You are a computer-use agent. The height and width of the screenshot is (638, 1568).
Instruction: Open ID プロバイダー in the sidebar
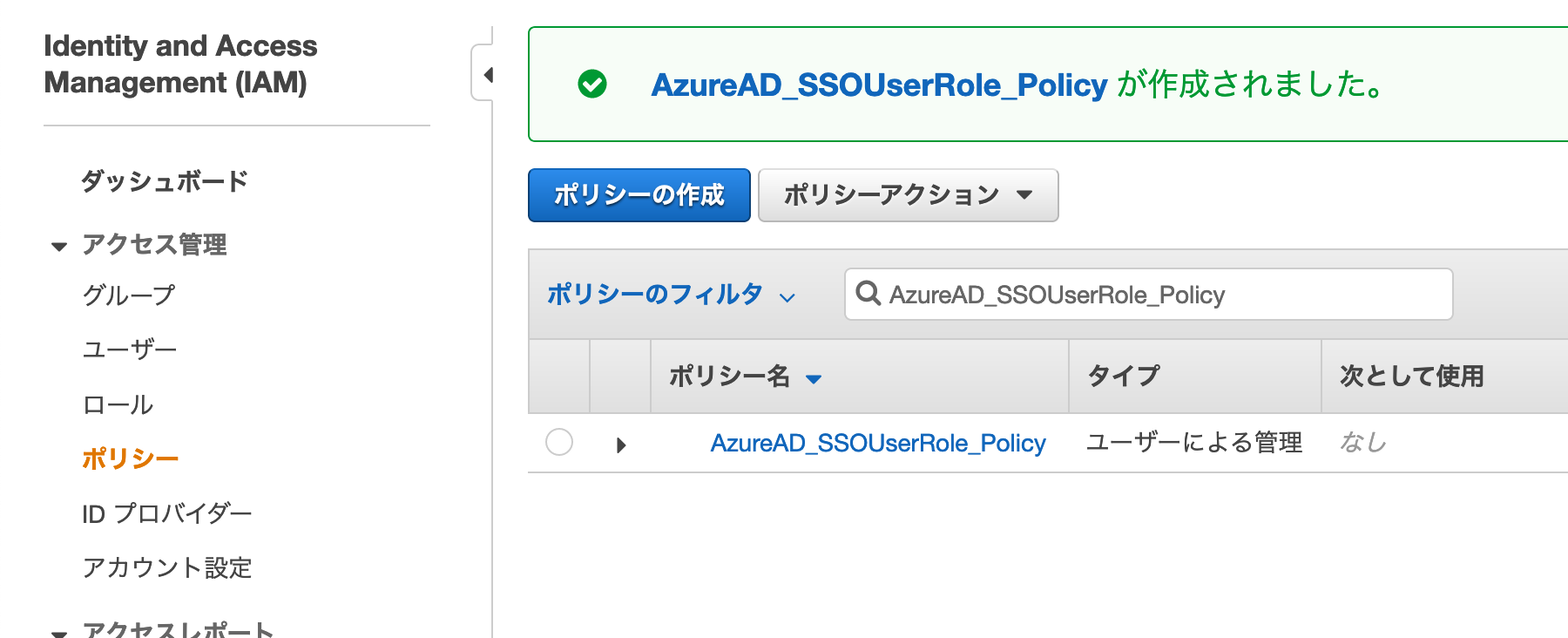(x=167, y=513)
